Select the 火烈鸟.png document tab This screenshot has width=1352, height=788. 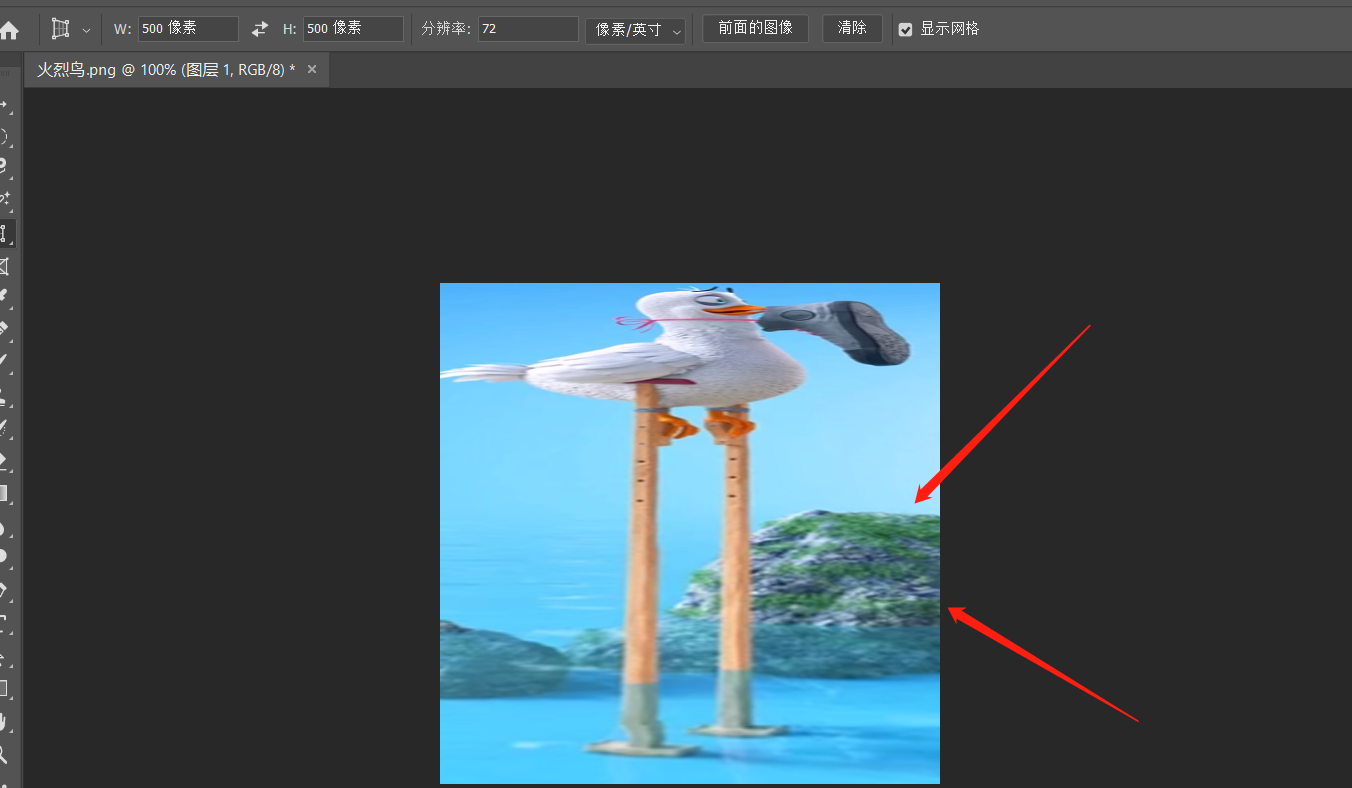166,70
